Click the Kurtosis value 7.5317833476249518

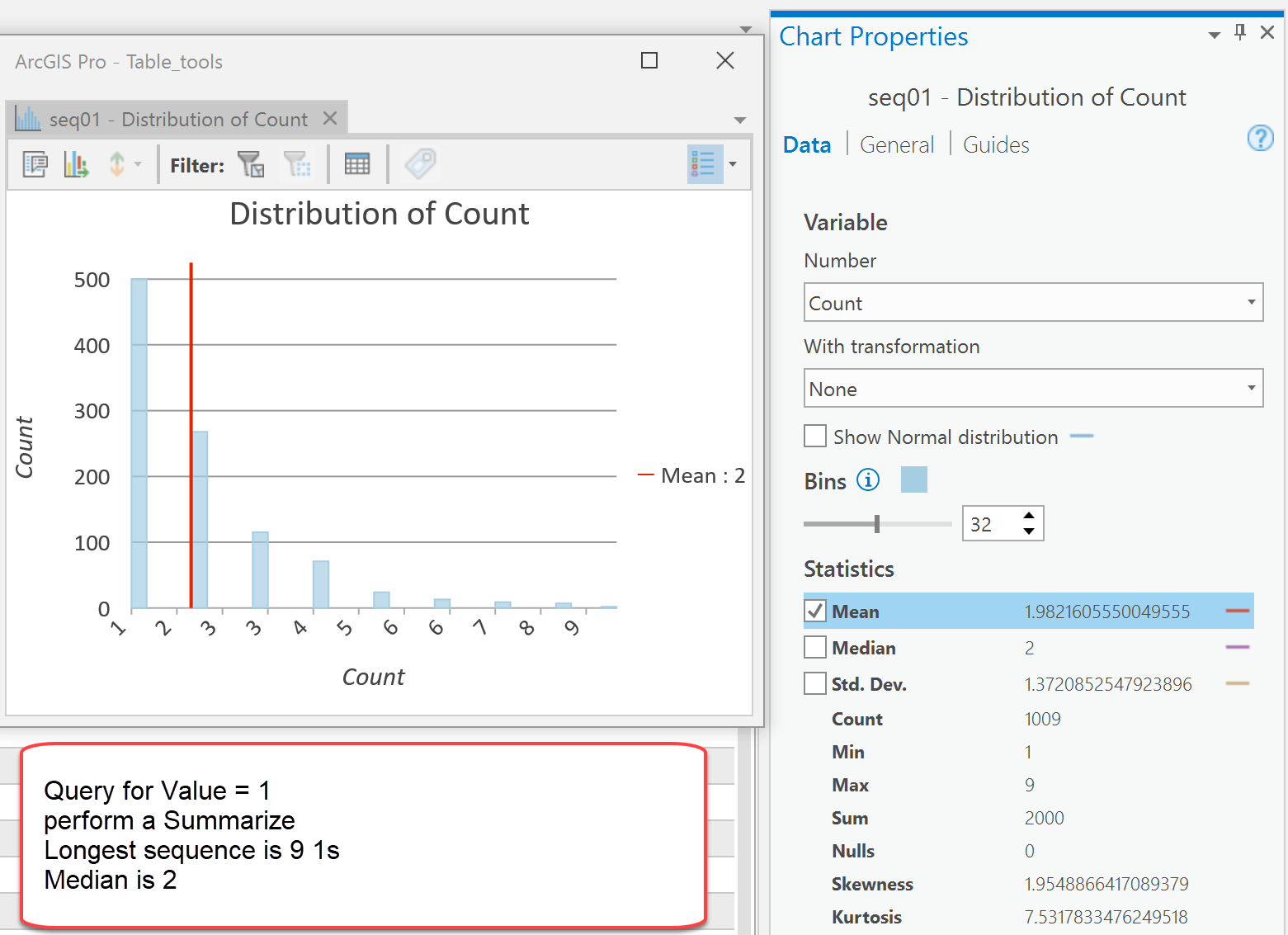(x=1106, y=917)
